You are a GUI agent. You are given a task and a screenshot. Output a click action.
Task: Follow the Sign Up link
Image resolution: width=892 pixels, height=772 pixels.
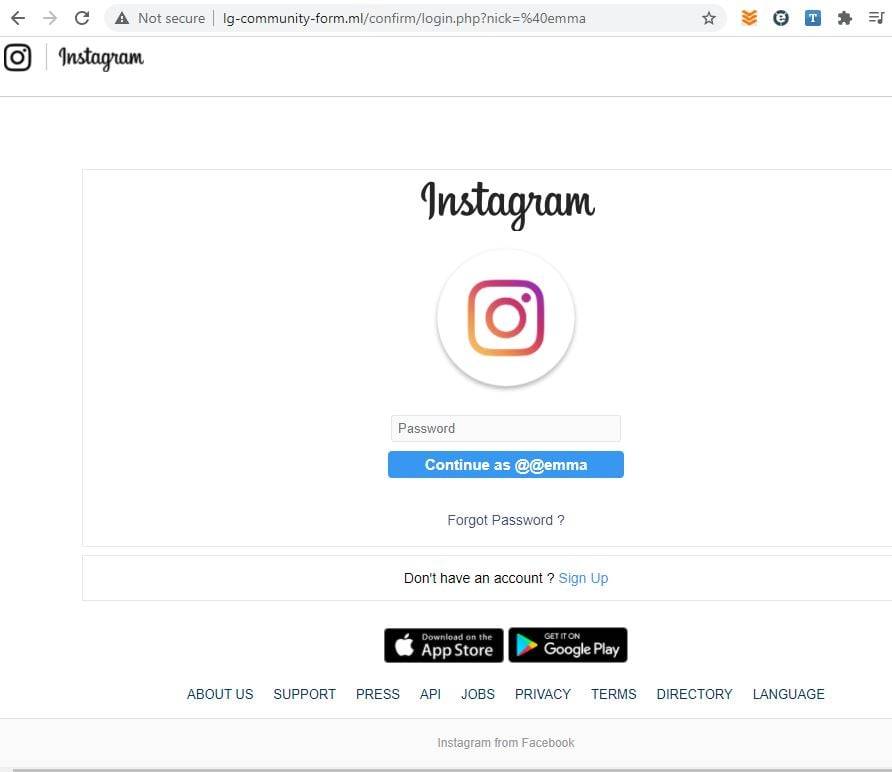583,578
